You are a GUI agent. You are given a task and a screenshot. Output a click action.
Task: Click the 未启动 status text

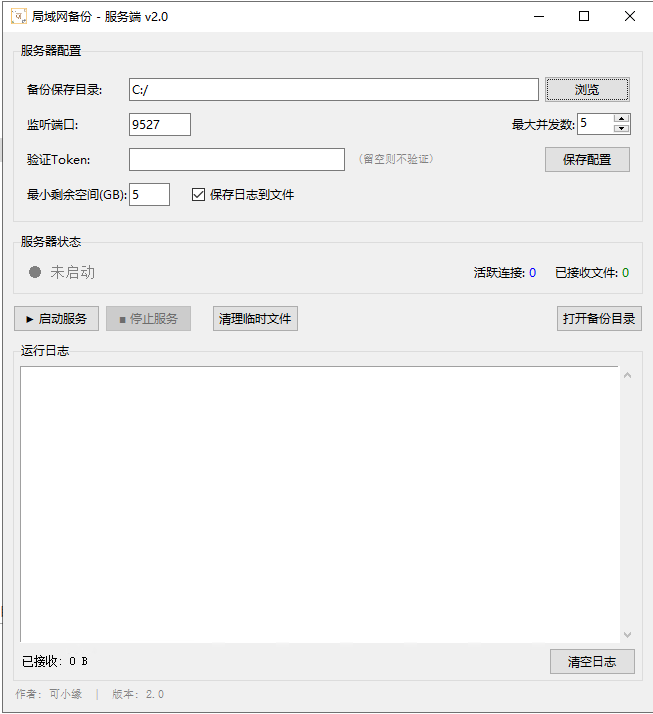click(x=72, y=272)
